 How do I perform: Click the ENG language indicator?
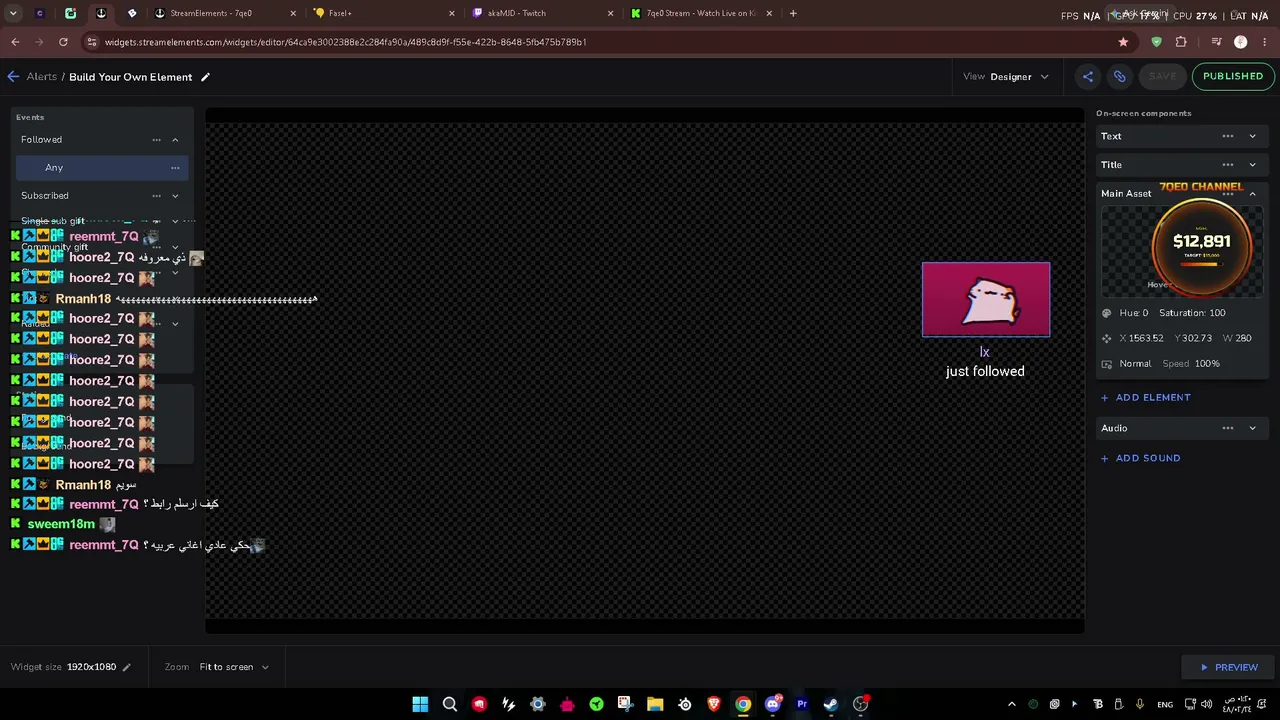(1165, 705)
